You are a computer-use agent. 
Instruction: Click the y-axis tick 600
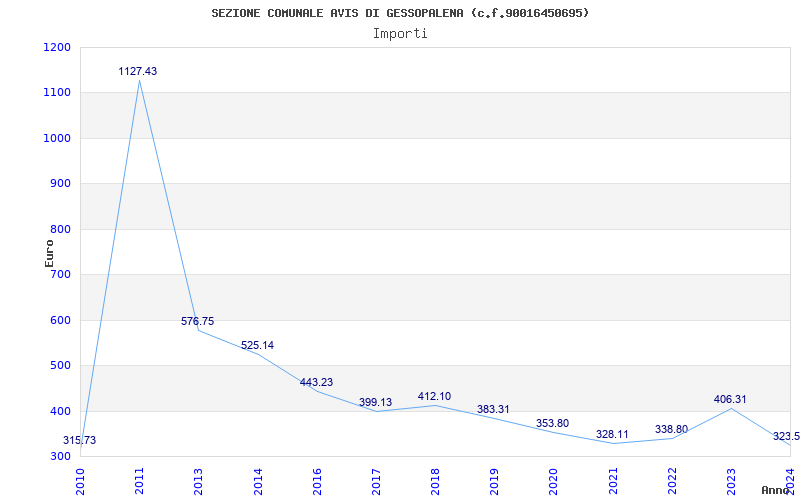click(x=60, y=320)
